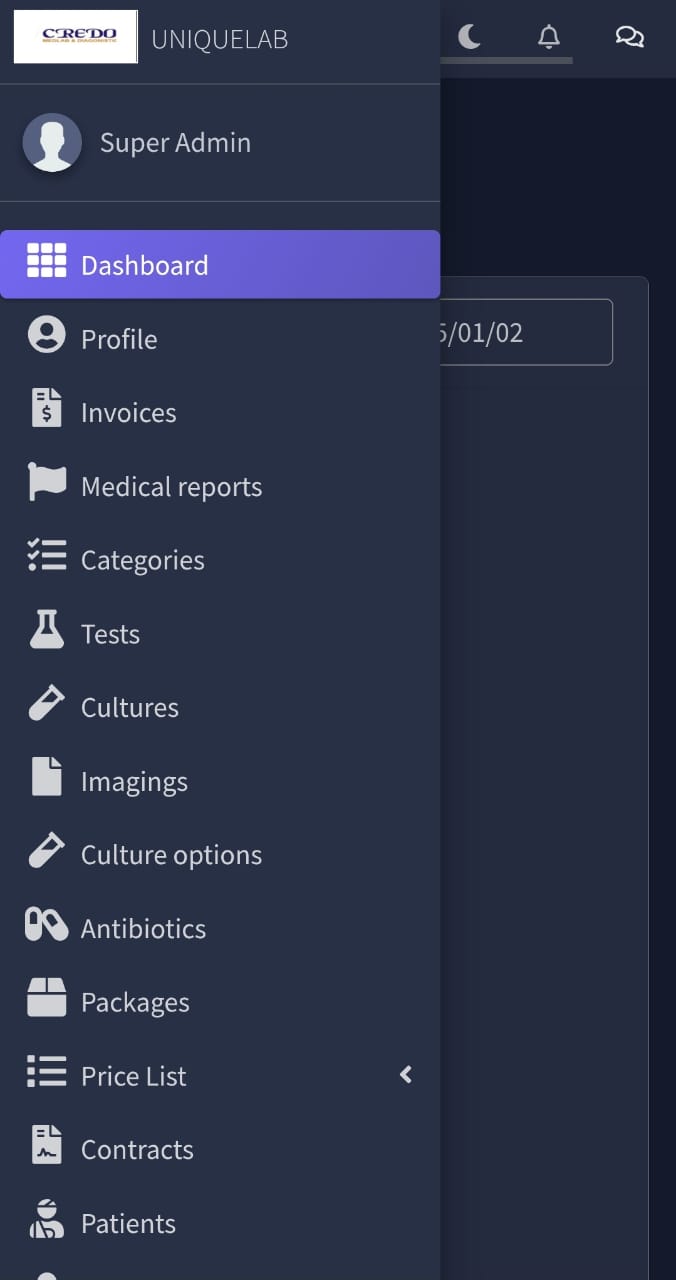The image size is (676, 1280).
Task: Click the Medical reports flag icon
Action: click(46, 482)
